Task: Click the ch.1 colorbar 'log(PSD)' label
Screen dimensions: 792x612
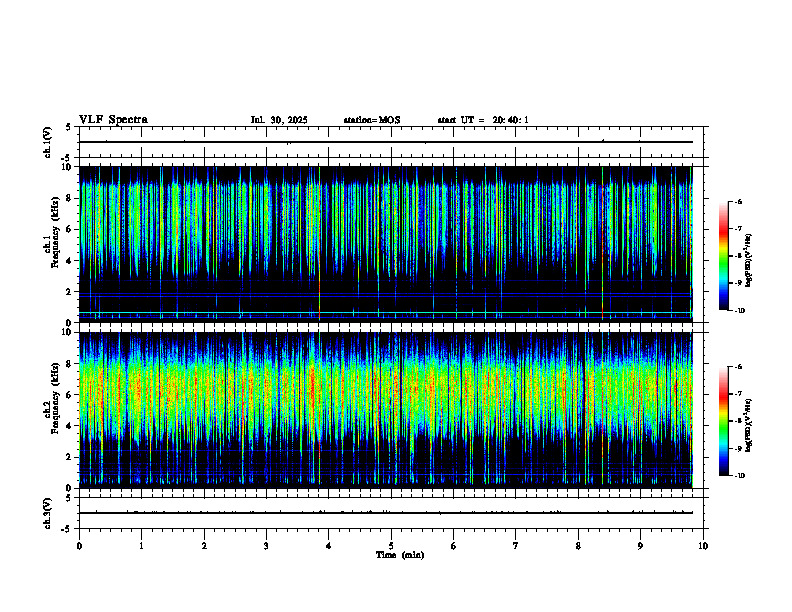Action: point(749,261)
